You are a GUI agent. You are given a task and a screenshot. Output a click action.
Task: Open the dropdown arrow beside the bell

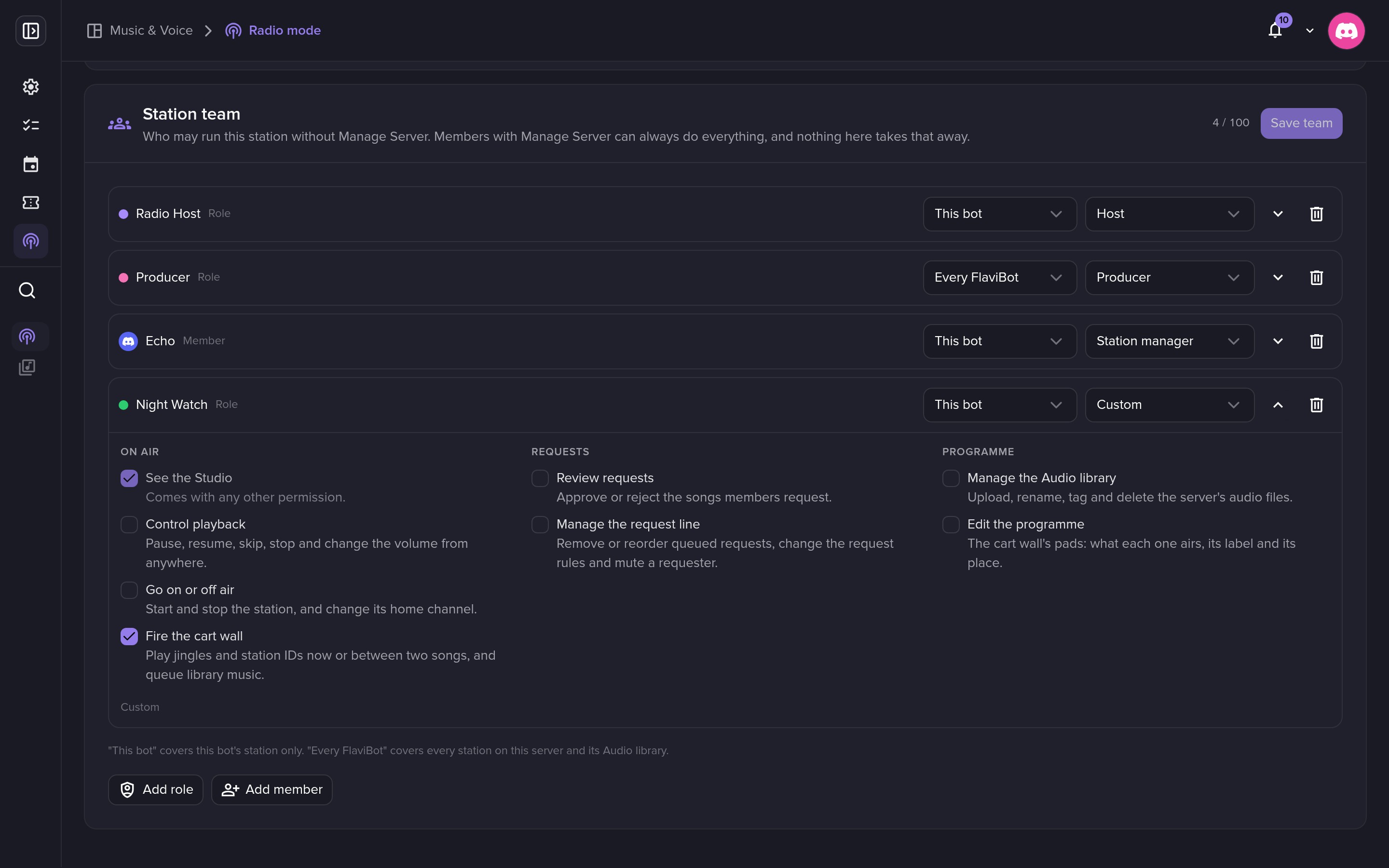pos(1310,30)
